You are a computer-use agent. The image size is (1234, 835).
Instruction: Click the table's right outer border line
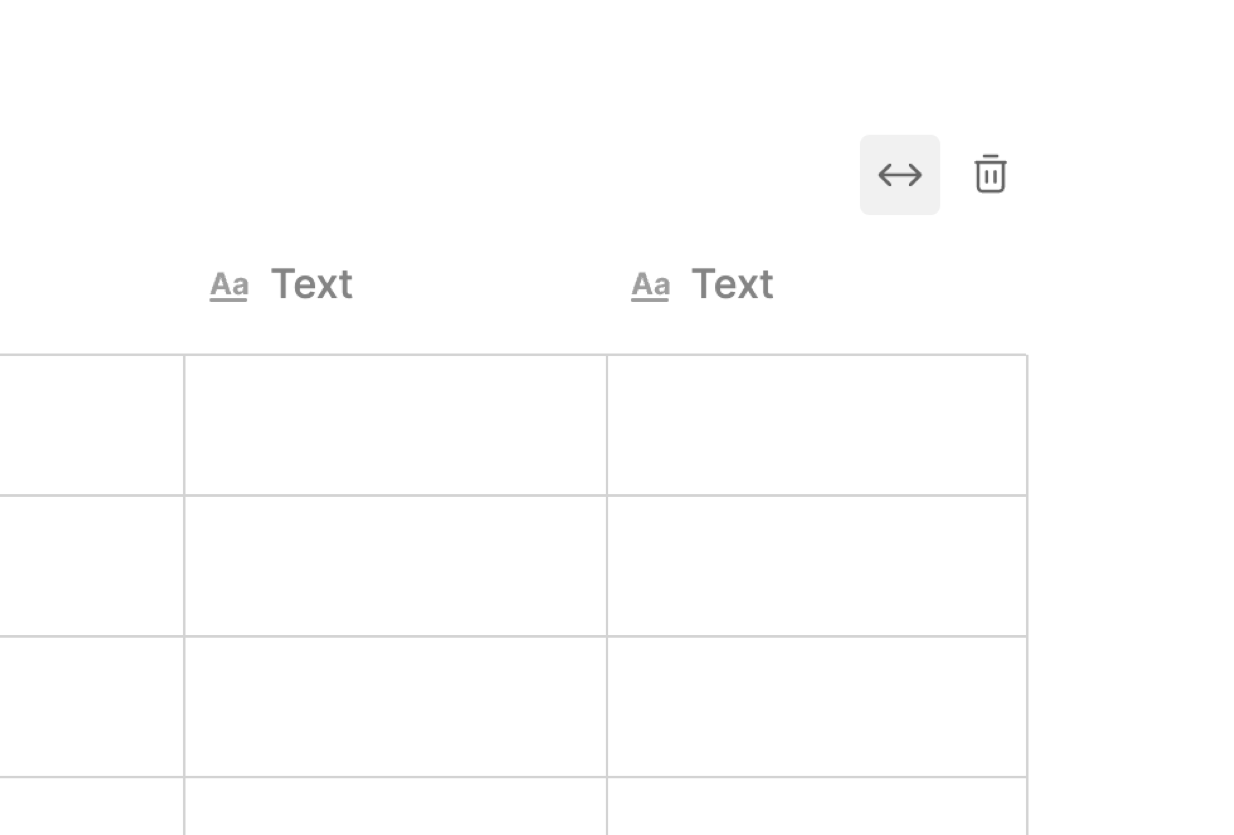coord(1027,566)
